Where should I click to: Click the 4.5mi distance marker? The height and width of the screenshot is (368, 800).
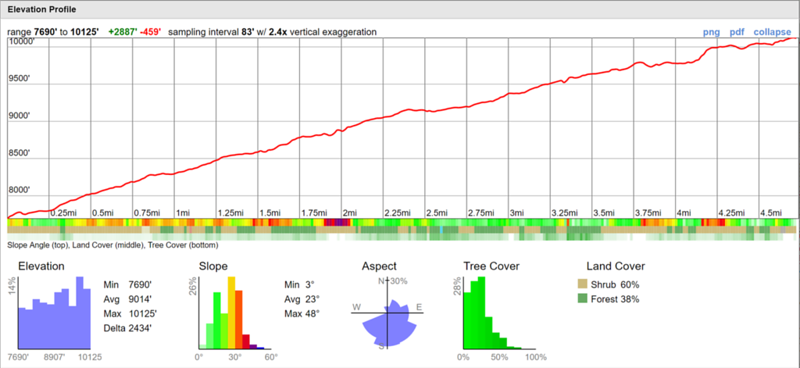[x=771, y=212]
